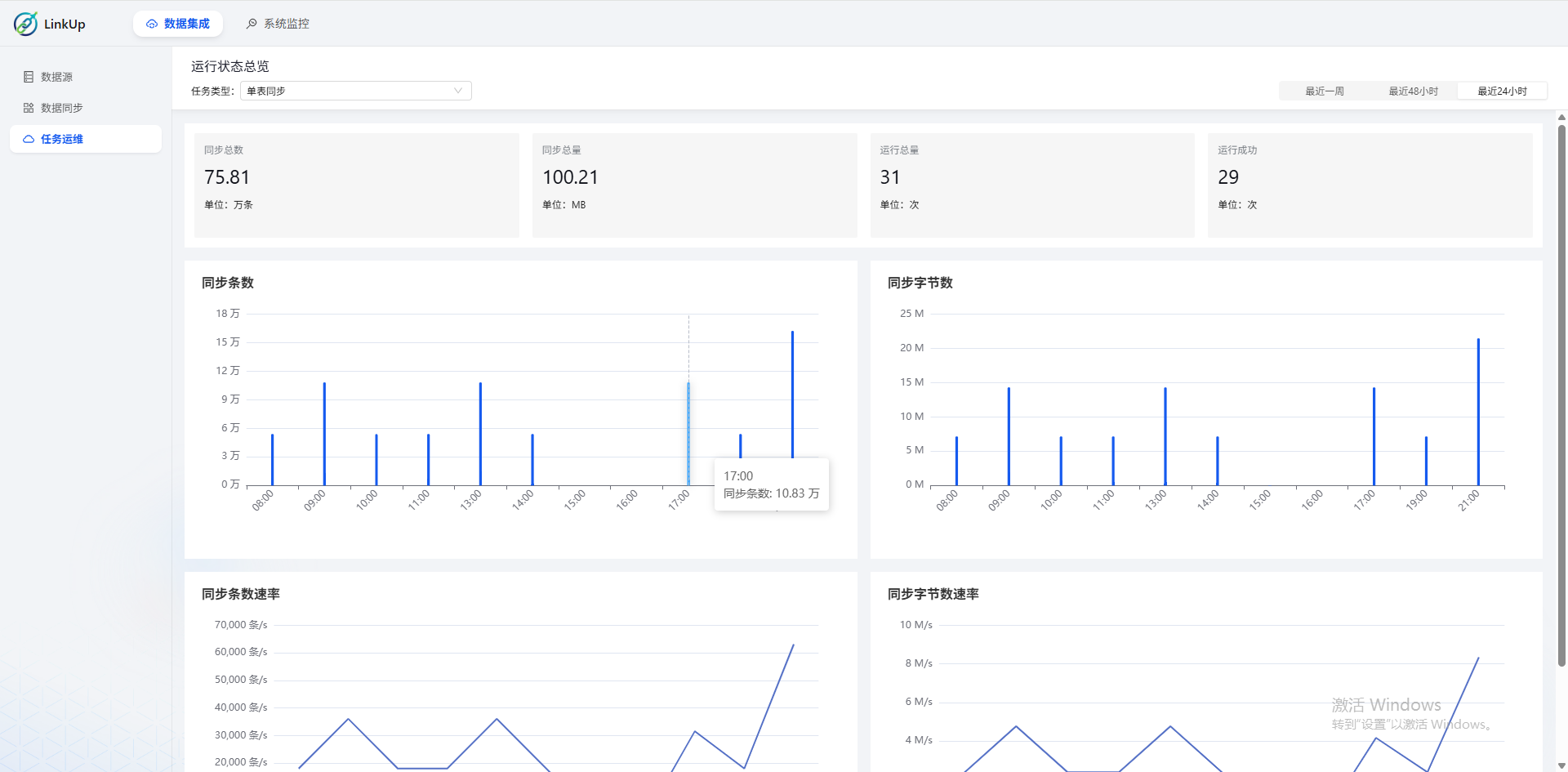This screenshot has width=1568, height=772.
Task: Select the 最近24小时 time range
Action: pyautogui.click(x=1503, y=91)
